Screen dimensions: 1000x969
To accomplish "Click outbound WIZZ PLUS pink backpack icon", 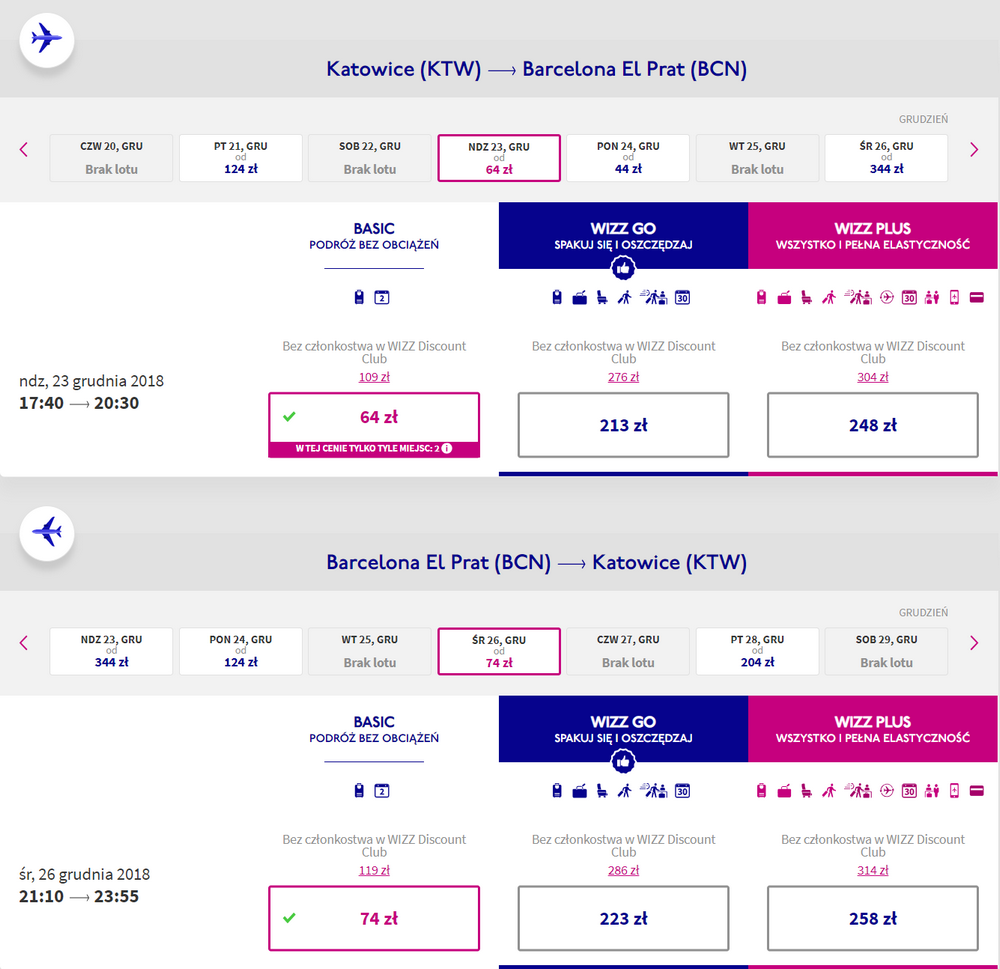I will (761, 297).
